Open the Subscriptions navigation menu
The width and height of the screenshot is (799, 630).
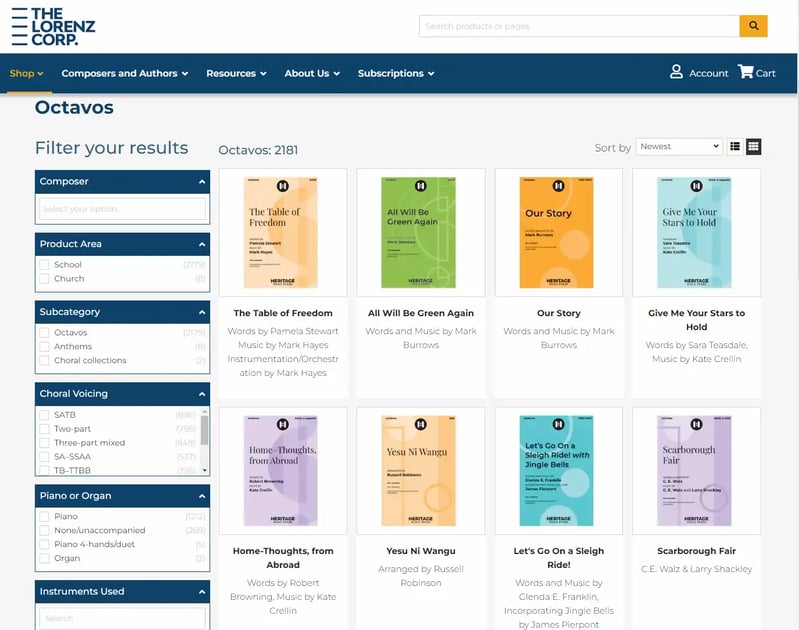396,73
